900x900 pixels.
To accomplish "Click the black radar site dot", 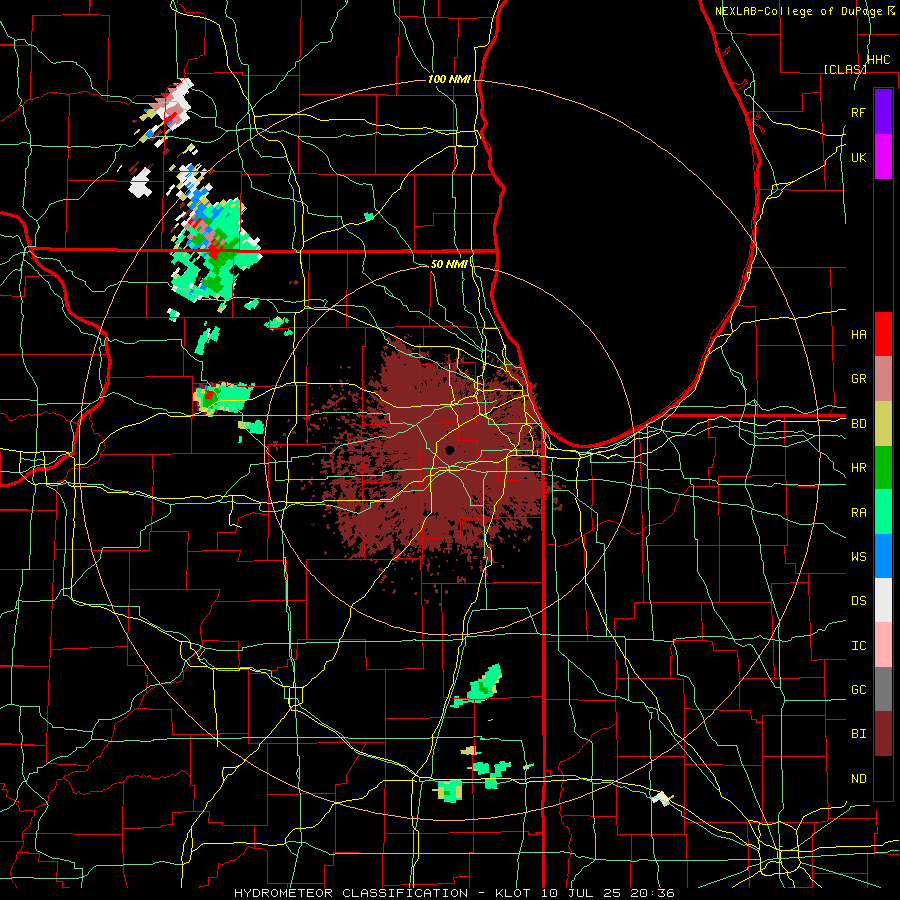I will click(x=449, y=450).
